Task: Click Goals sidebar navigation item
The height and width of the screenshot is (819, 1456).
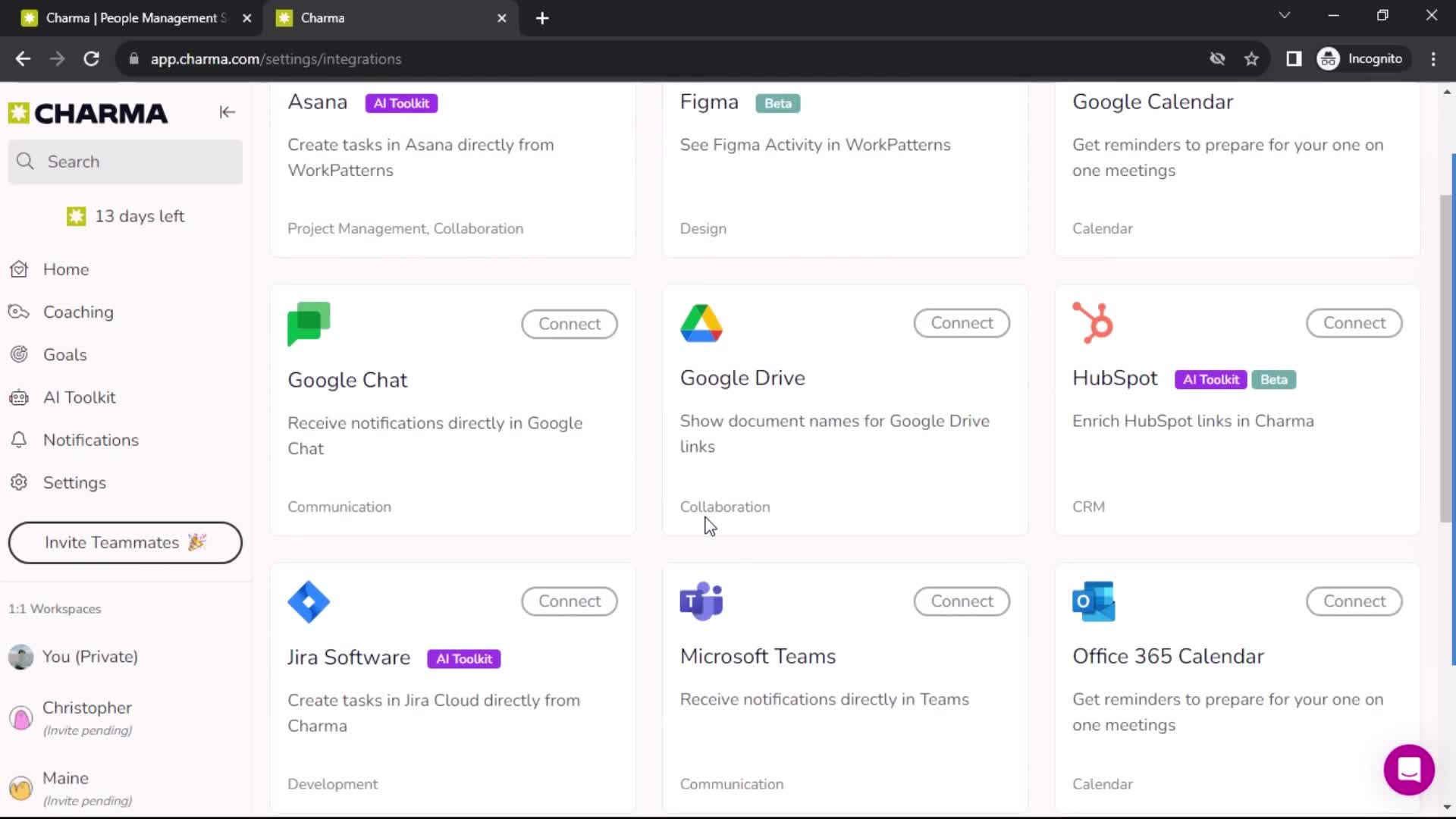Action: click(x=65, y=354)
